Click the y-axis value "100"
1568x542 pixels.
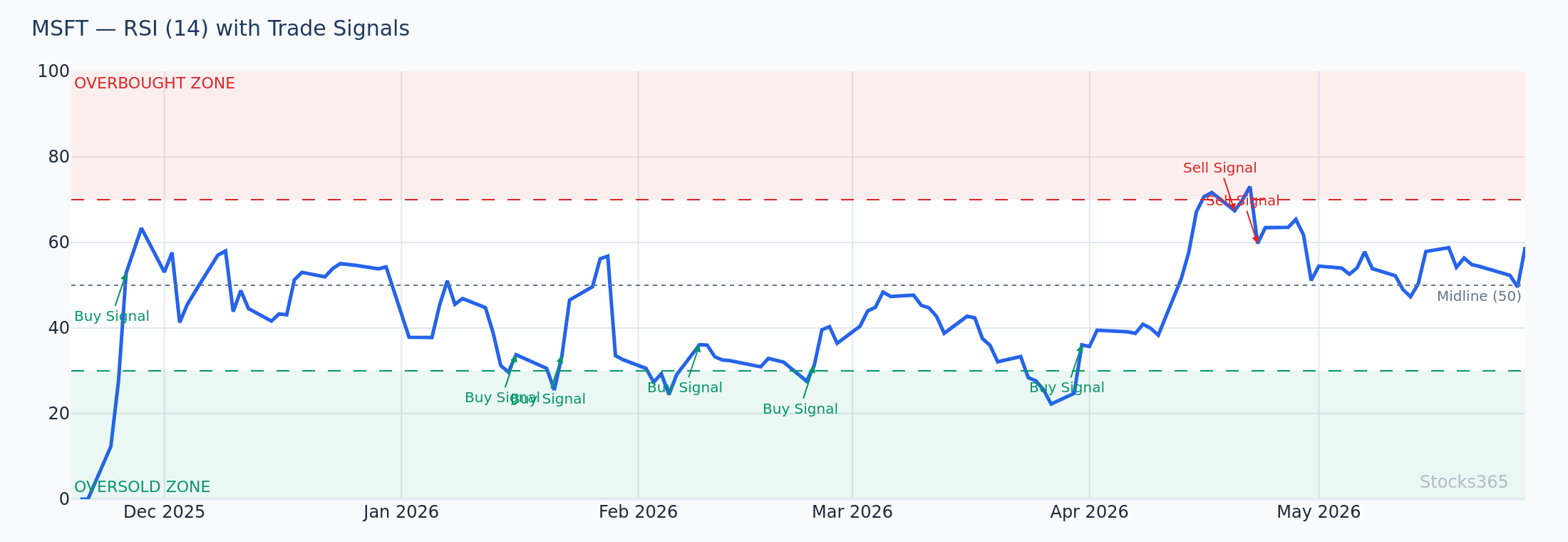[x=53, y=71]
